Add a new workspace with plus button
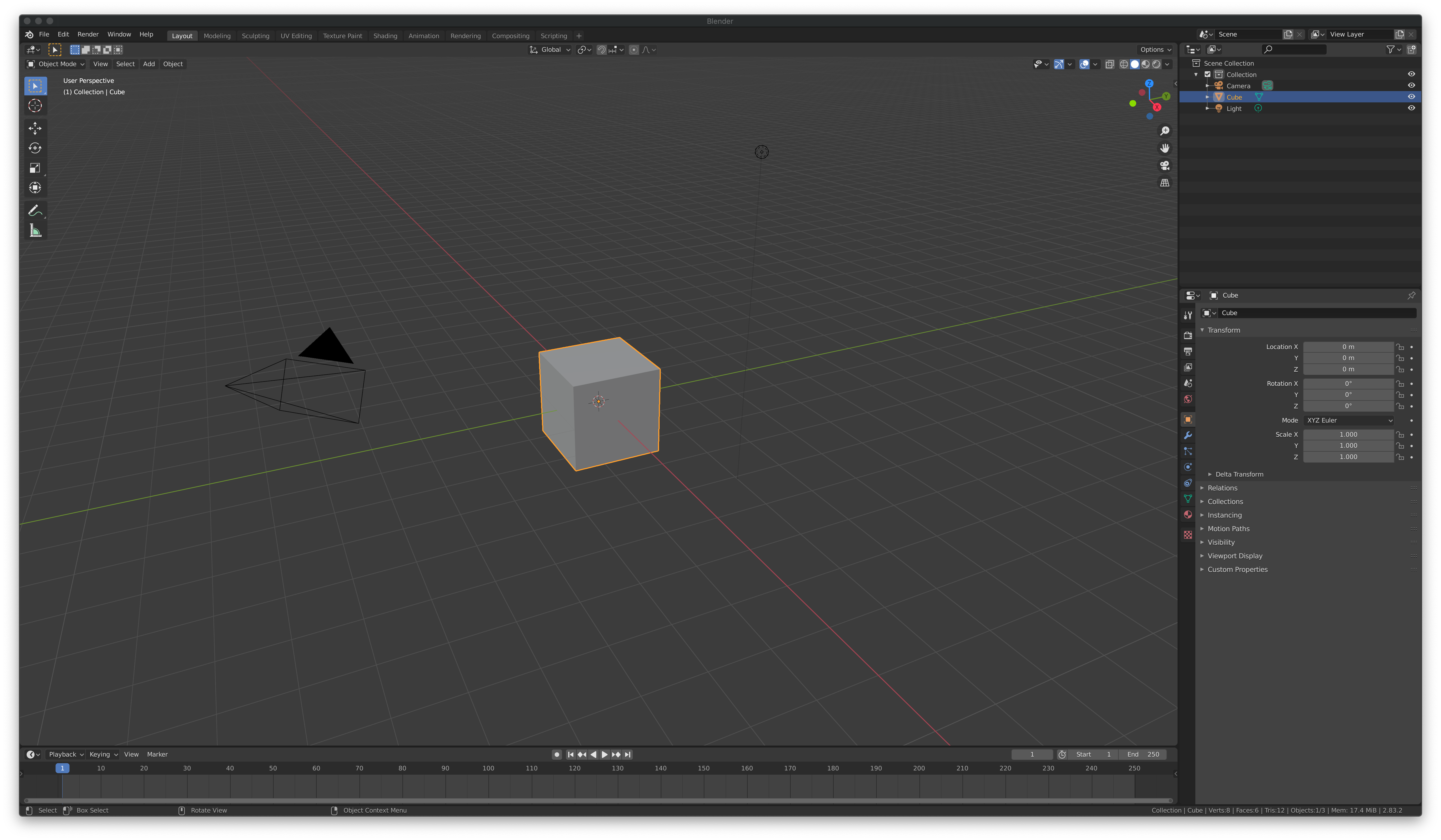This screenshot has height=840, width=1441. [579, 36]
